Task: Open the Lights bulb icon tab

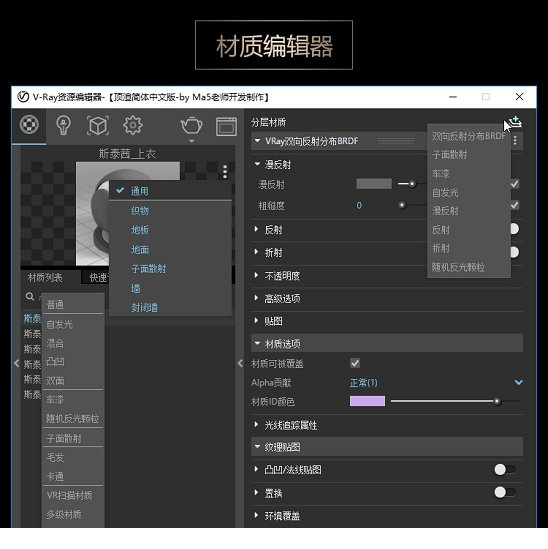Action: 63,125
